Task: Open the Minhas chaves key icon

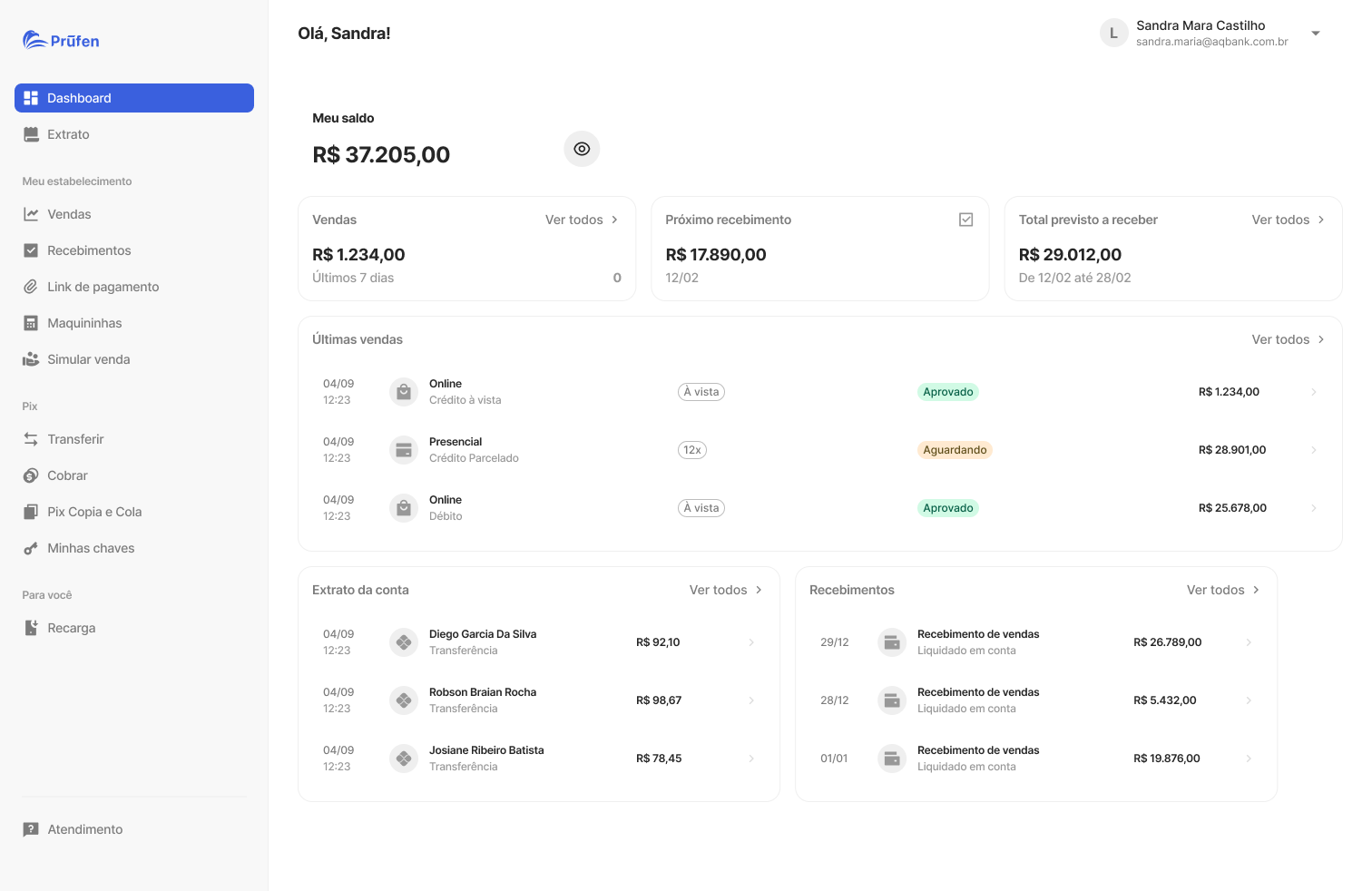Action: coord(31,548)
